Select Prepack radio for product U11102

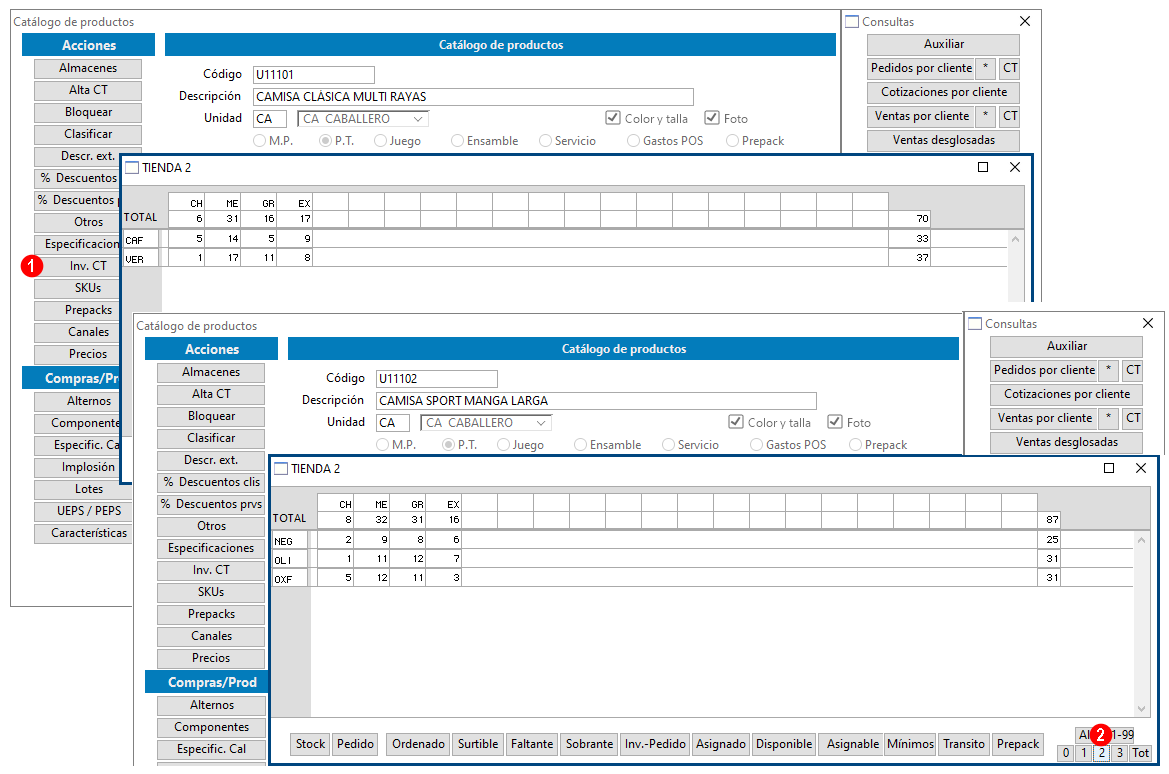coord(855,444)
